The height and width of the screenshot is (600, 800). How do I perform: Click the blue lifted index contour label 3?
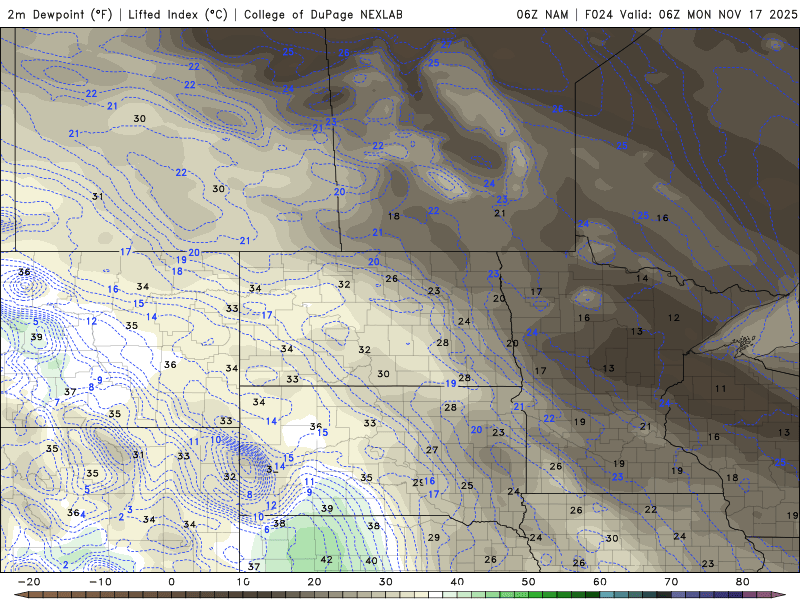(x=130, y=510)
